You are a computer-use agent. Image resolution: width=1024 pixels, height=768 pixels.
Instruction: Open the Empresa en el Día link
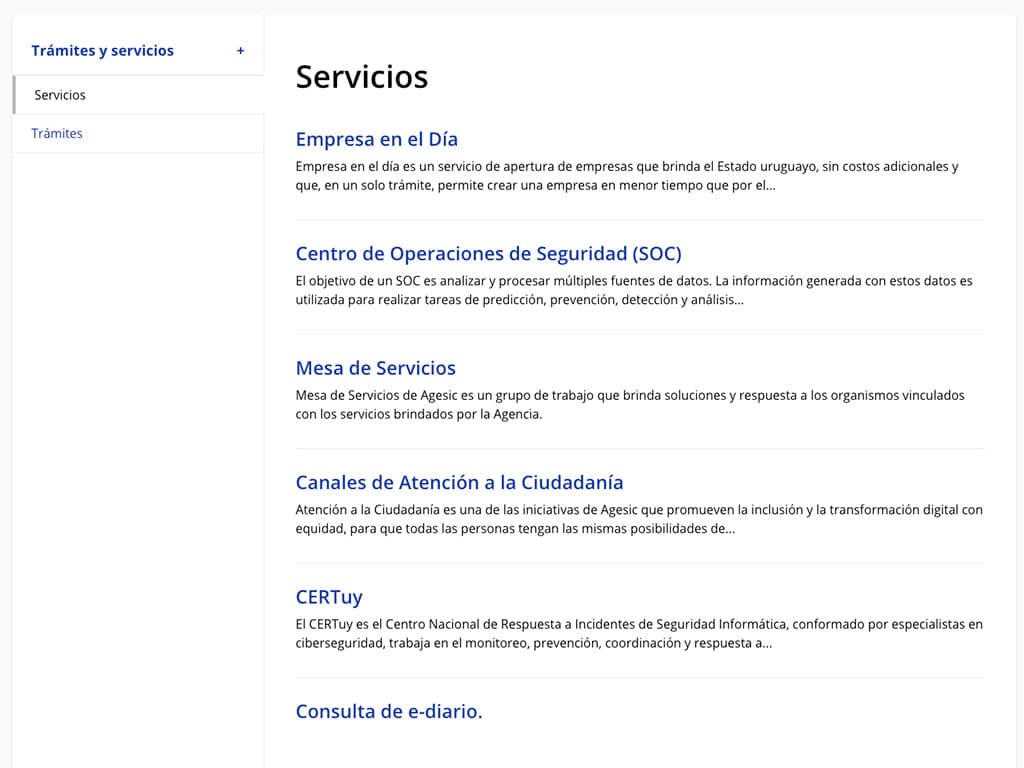(x=376, y=139)
